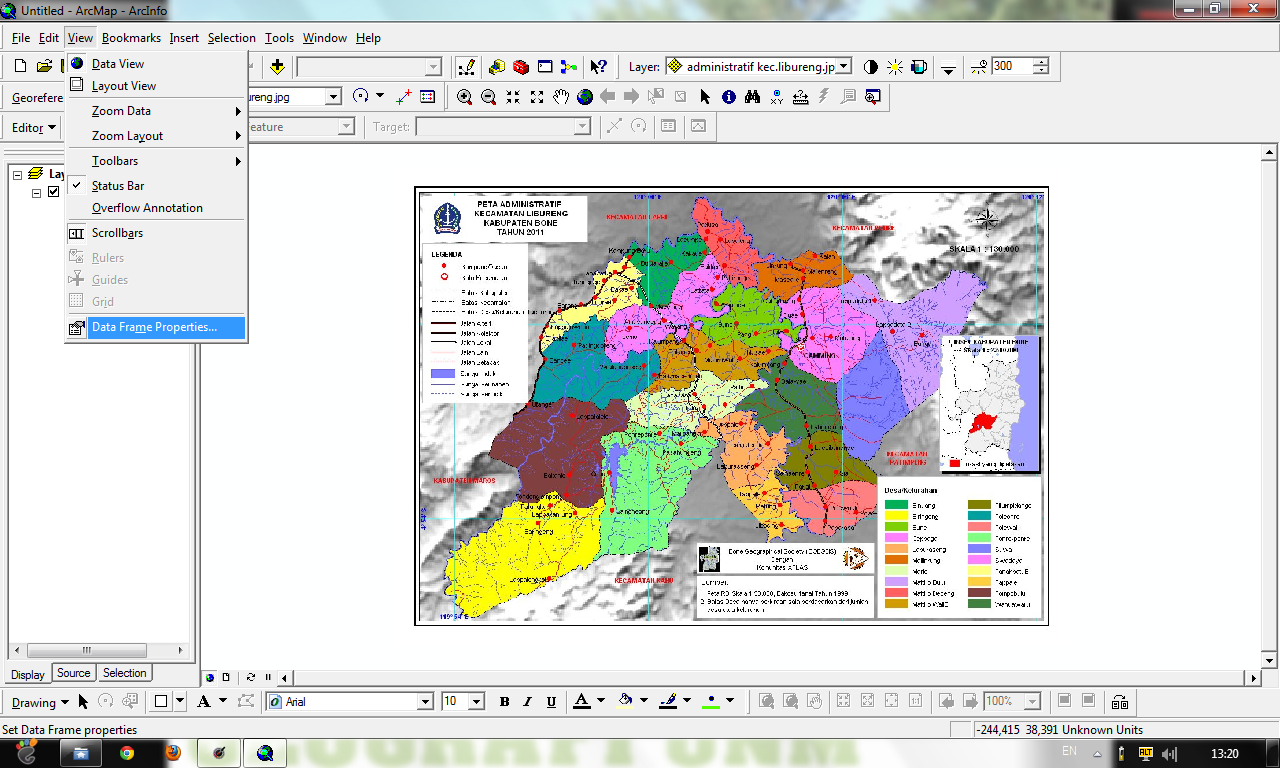The width and height of the screenshot is (1280, 768).
Task: Select the Measure ruler tool
Action: pyautogui.click(x=801, y=97)
